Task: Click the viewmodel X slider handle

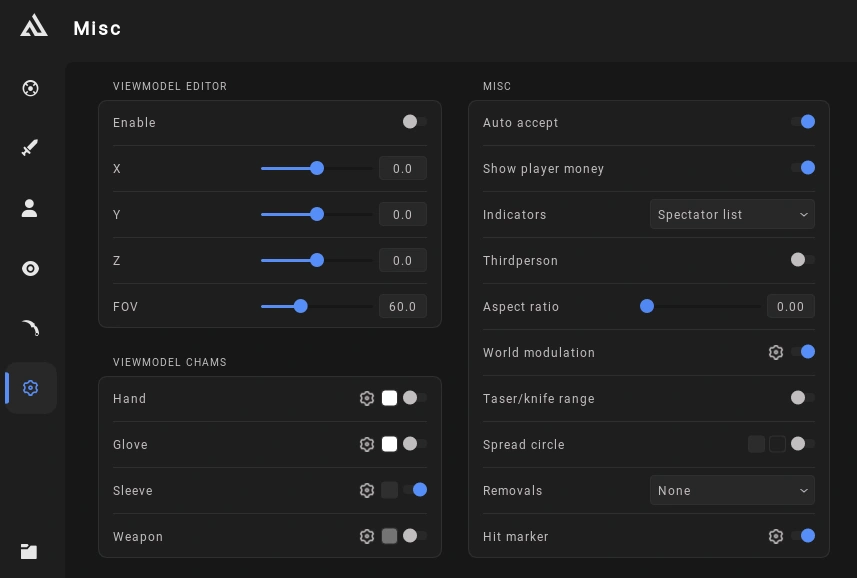Action: point(317,168)
